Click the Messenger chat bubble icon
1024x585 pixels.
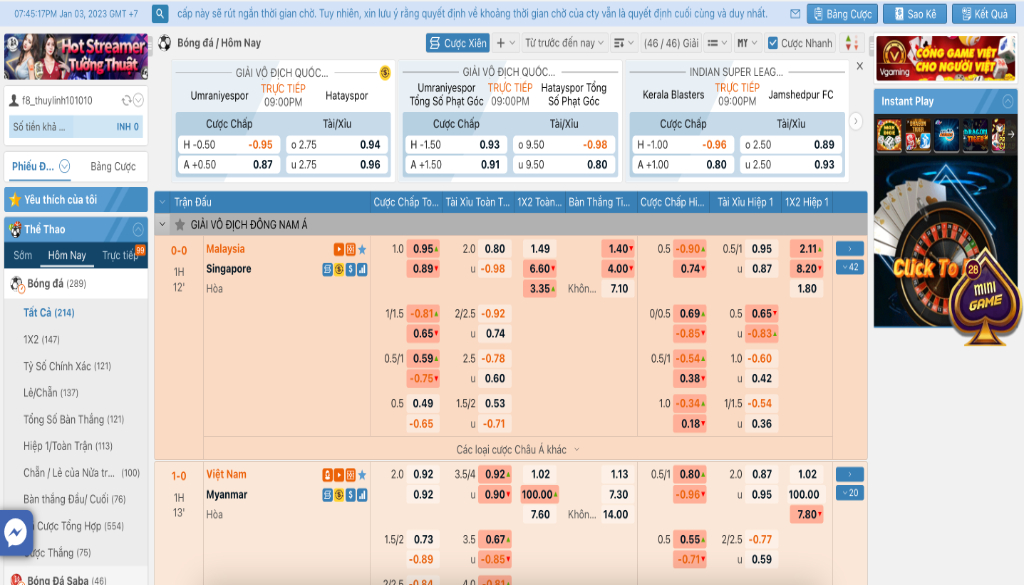click(16, 534)
